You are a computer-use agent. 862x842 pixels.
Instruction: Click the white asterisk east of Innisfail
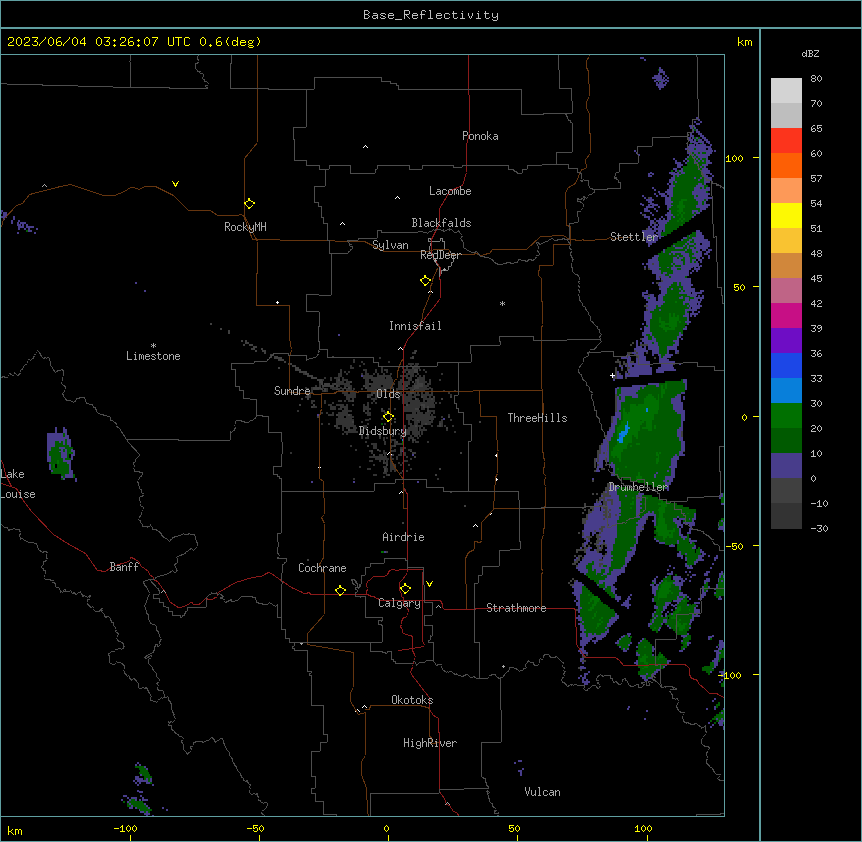(x=502, y=303)
